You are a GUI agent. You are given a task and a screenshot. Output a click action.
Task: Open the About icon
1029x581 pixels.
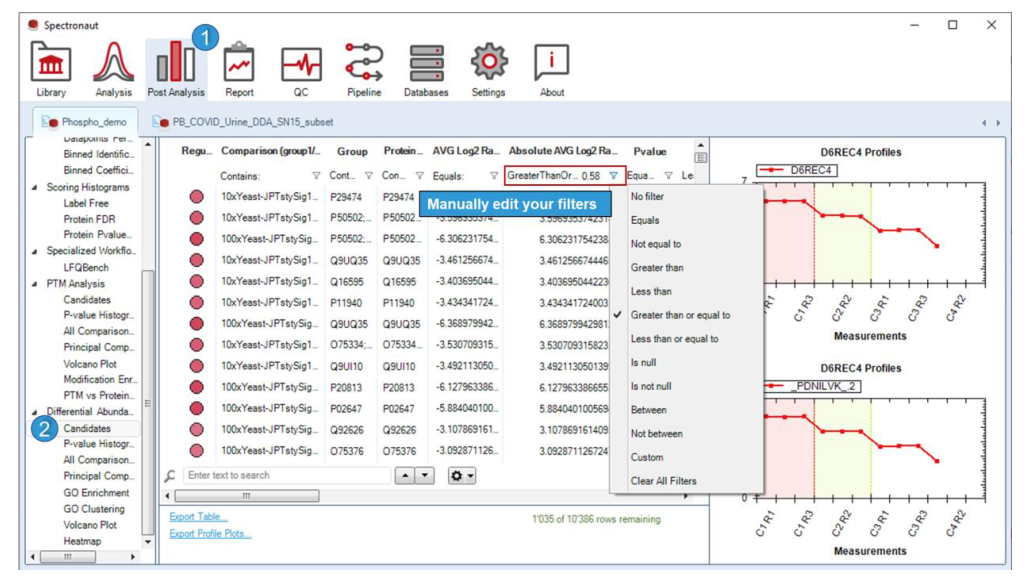pyautogui.click(x=551, y=69)
